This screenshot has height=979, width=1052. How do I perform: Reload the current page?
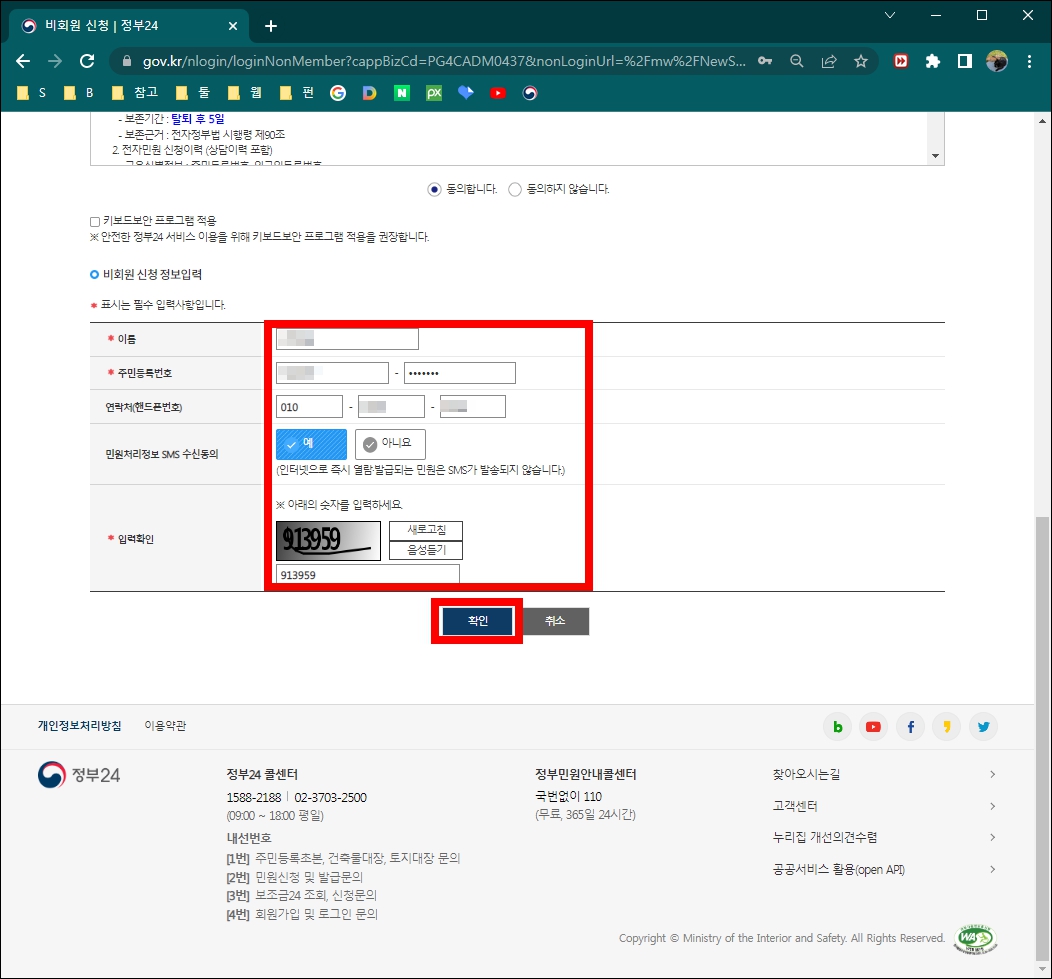click(x=87, y=62)
